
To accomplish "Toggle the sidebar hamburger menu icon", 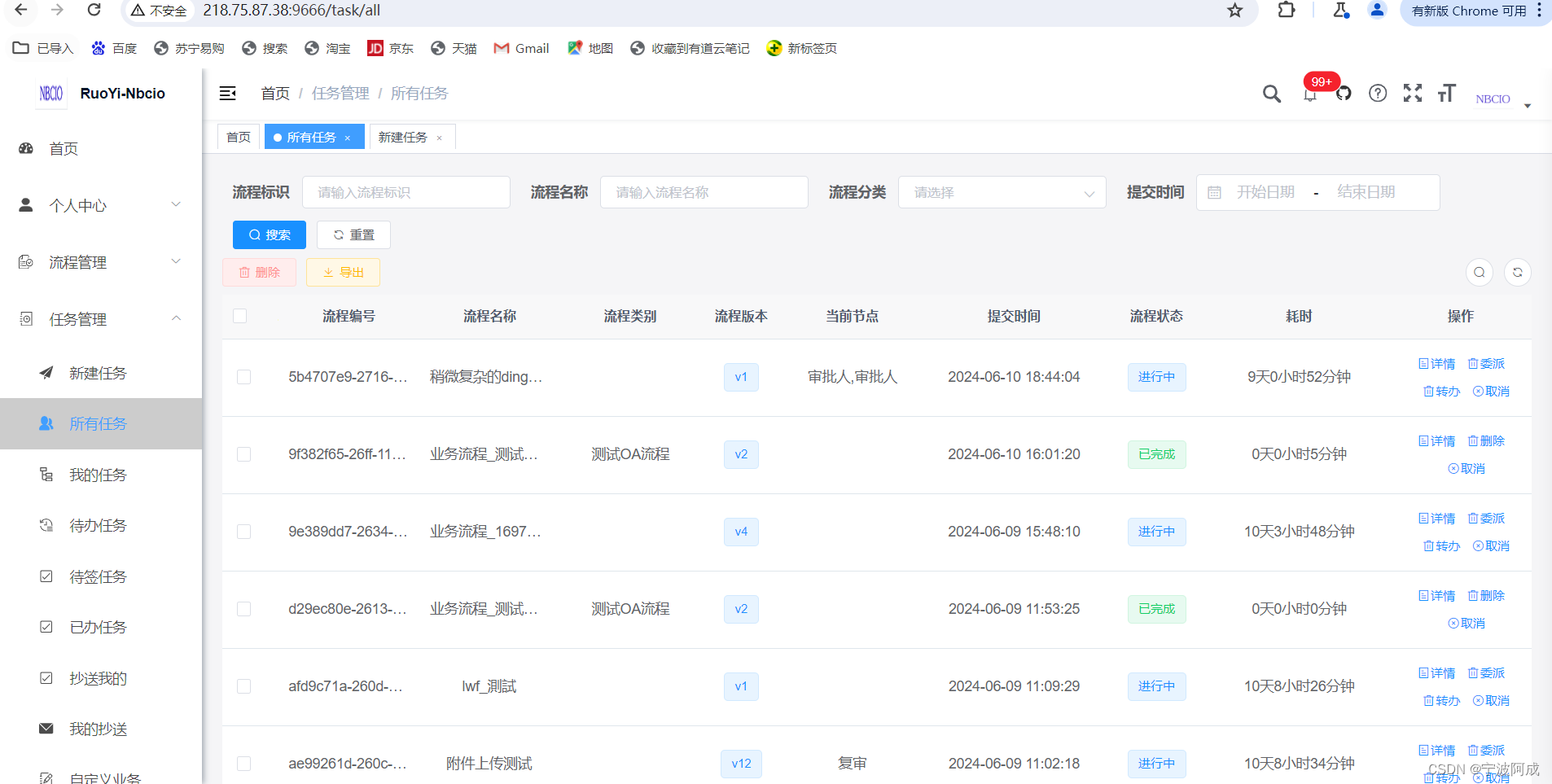I will [x=228, y=94].
